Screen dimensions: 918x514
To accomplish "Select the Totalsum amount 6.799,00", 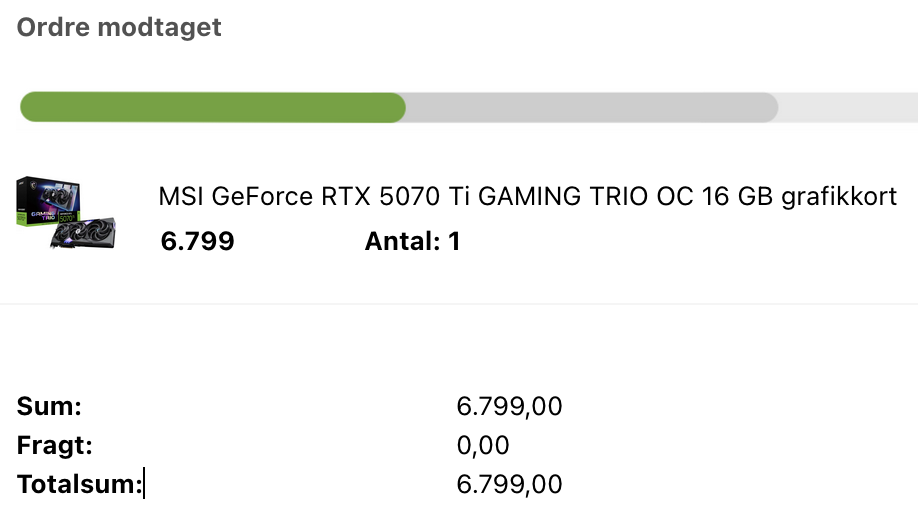I will pyautogui.click(x=509, y=485).
